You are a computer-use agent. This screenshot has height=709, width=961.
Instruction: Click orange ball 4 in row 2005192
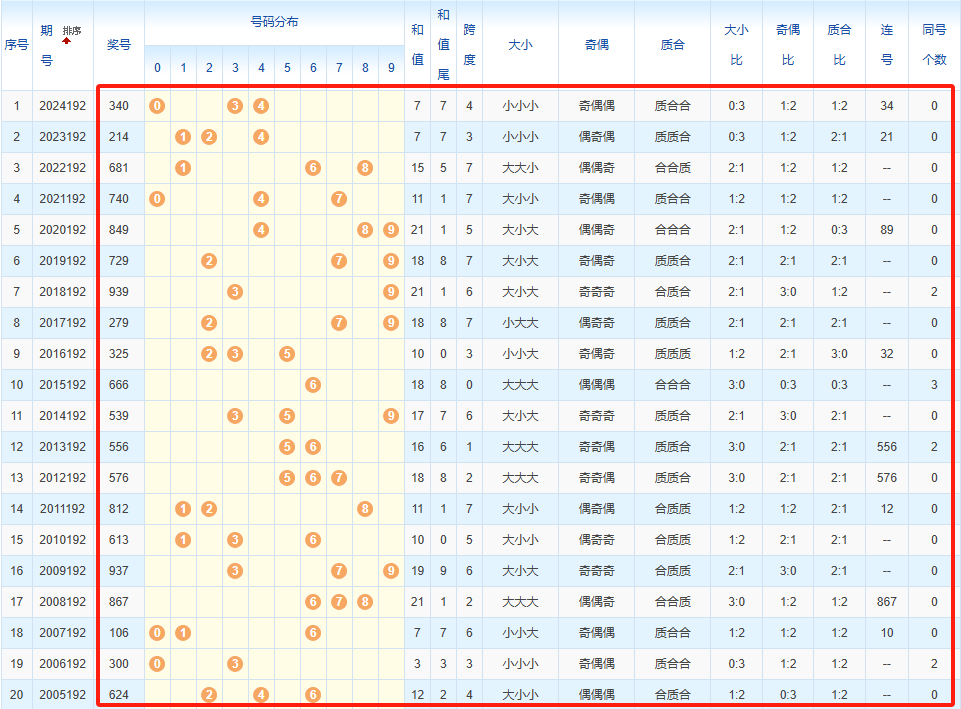coord(261,695)
